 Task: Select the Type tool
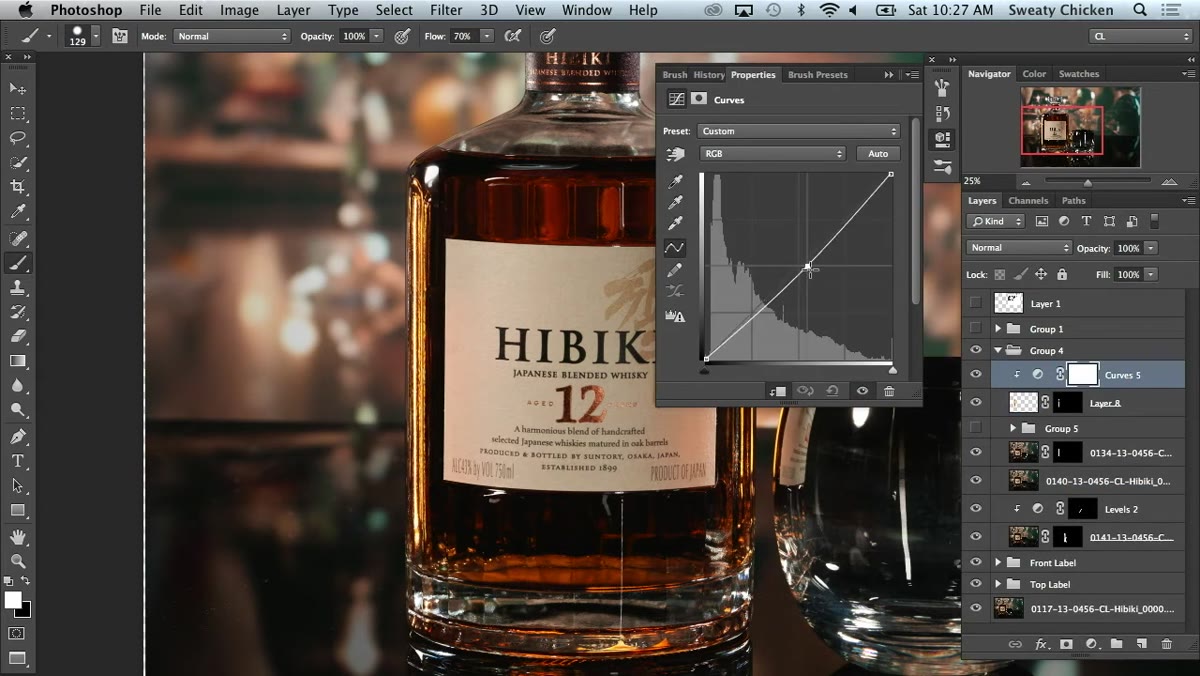(18, 461)
